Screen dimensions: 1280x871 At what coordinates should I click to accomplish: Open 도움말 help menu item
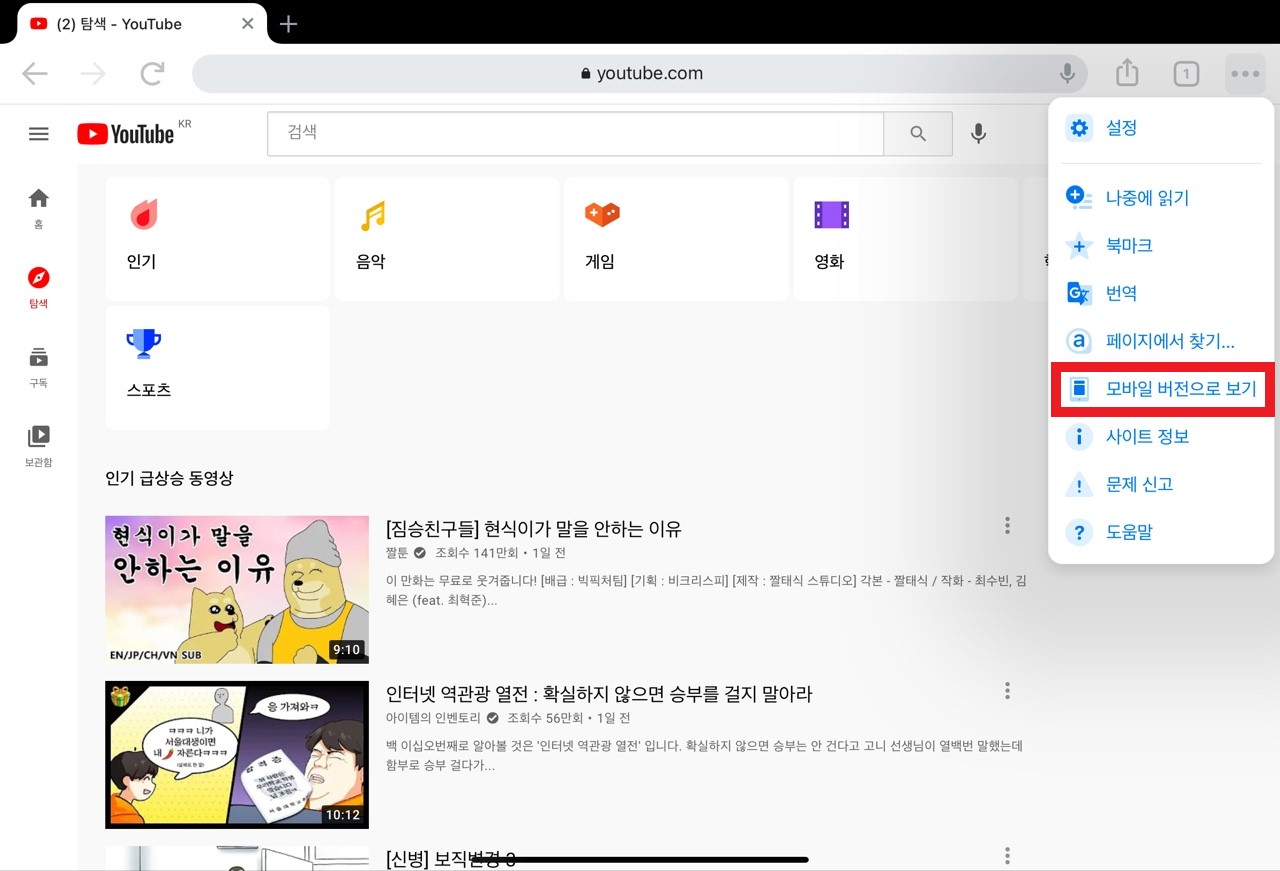pyautogui.click(x=1161, y=532)
